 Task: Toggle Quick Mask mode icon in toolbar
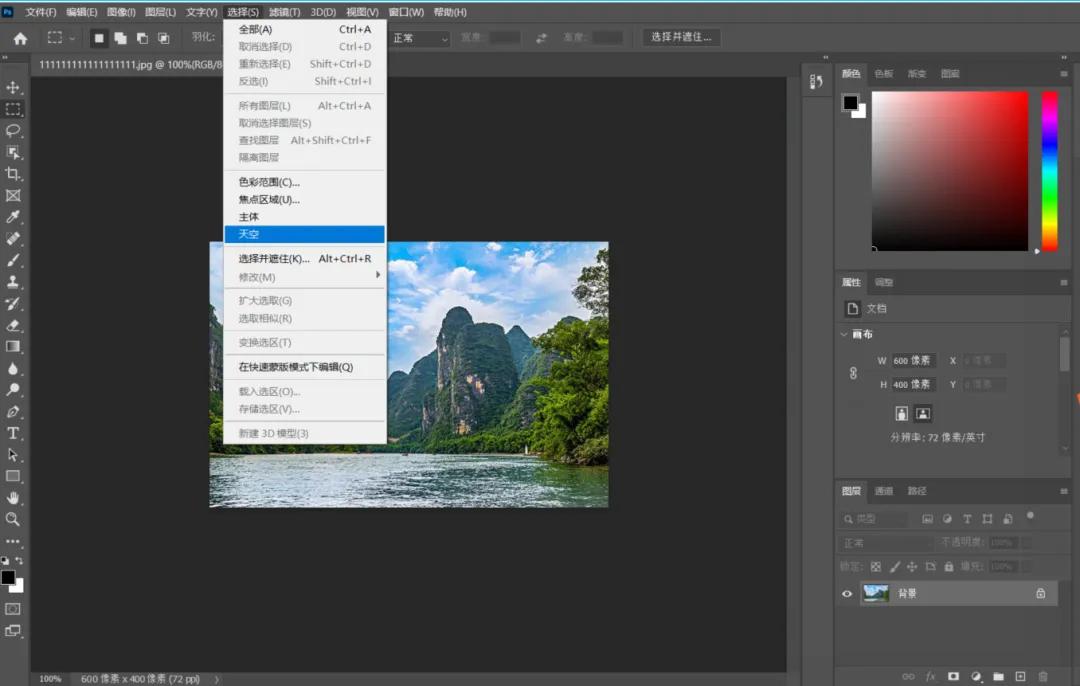[x=13, y=609]
